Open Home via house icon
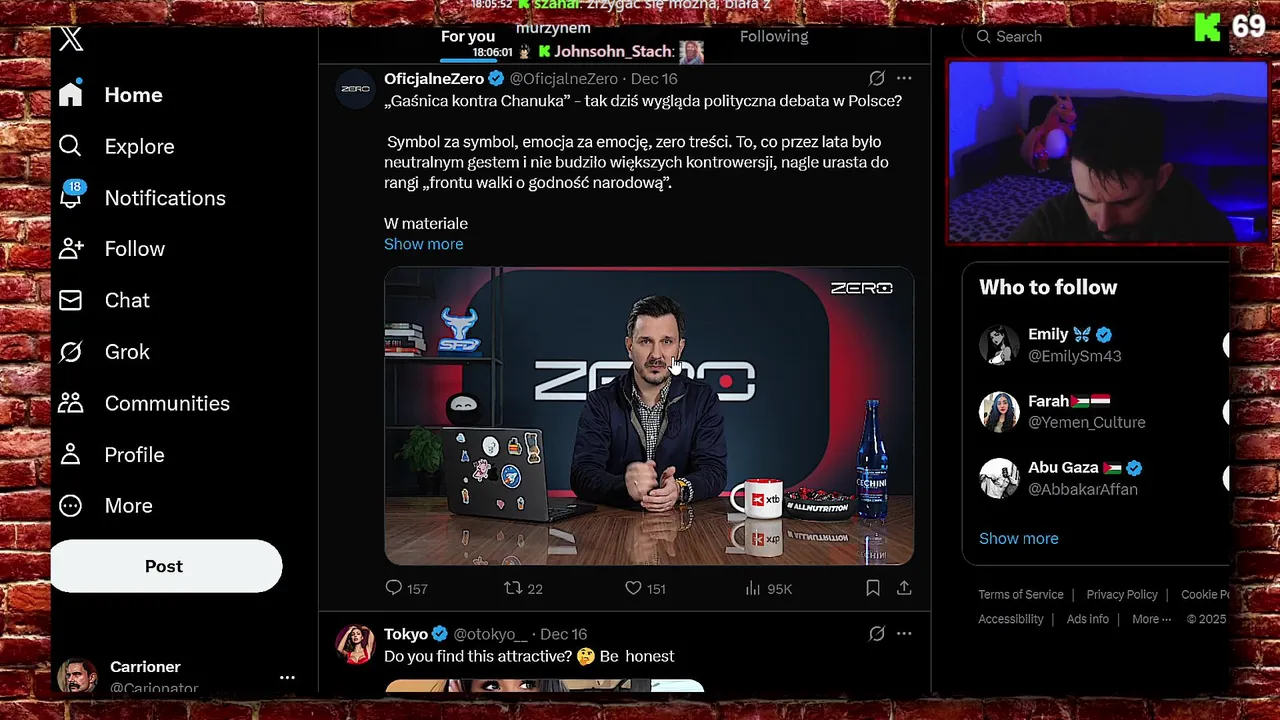1280x720 pixels. tap(70, 94)
